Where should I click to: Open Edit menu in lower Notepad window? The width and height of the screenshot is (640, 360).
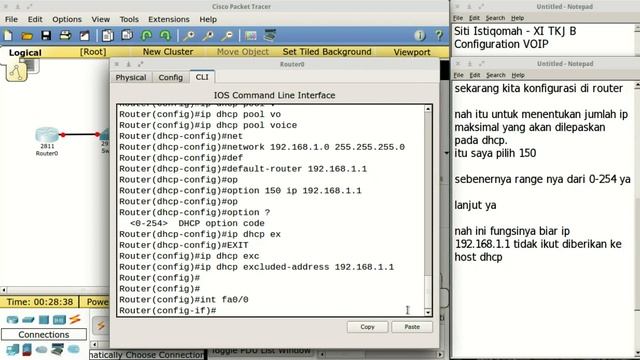point(474,75)
